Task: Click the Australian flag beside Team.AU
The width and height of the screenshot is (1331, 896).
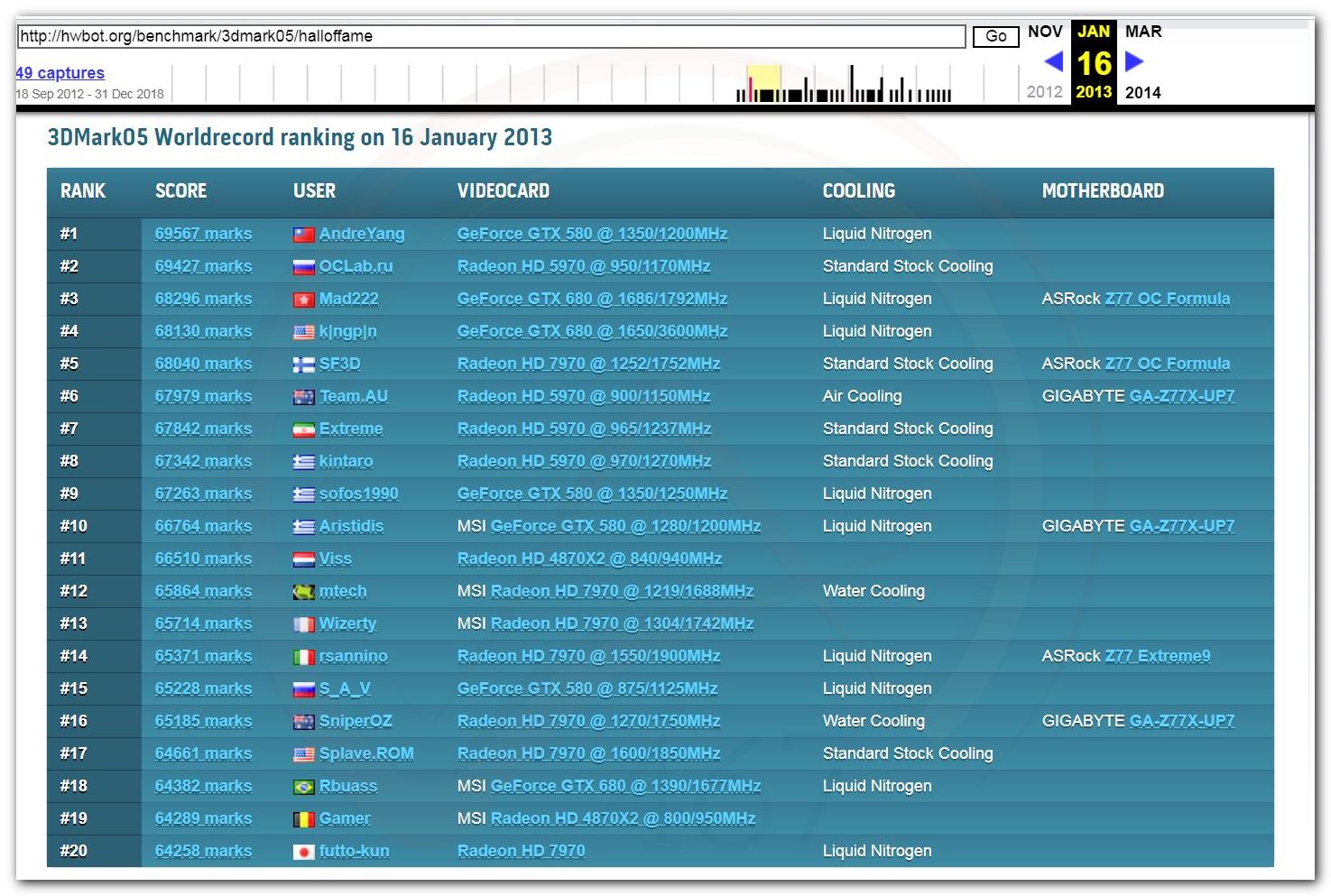Action: [304, 397]
